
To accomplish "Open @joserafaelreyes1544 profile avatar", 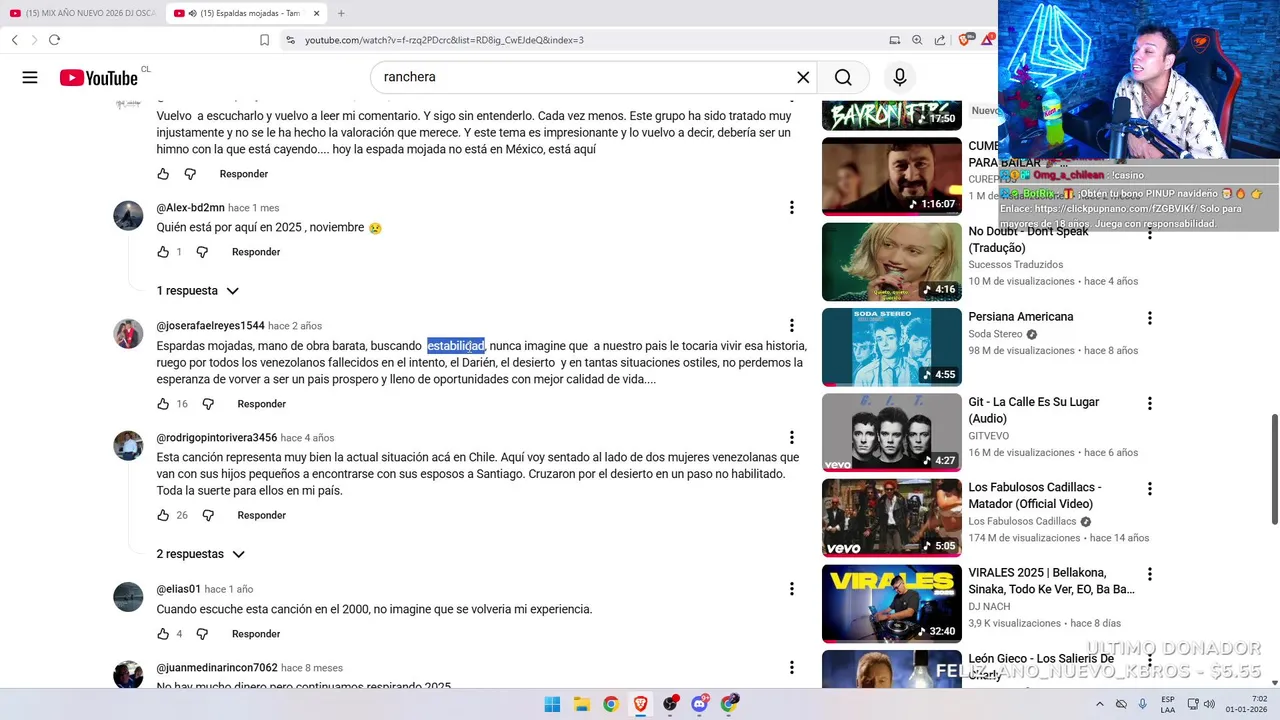I will (x=128, y=334).
